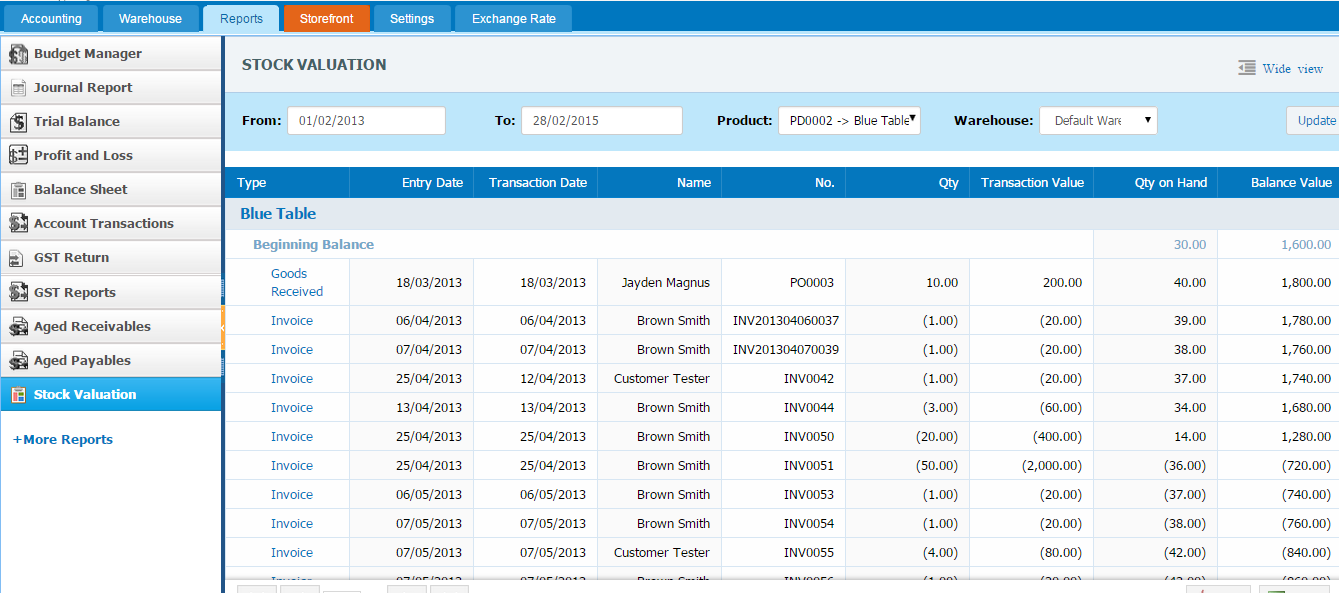Viewport: 1339px width, 593px height.
Task: Select the GST Return icon
Action: click(18, 258)
